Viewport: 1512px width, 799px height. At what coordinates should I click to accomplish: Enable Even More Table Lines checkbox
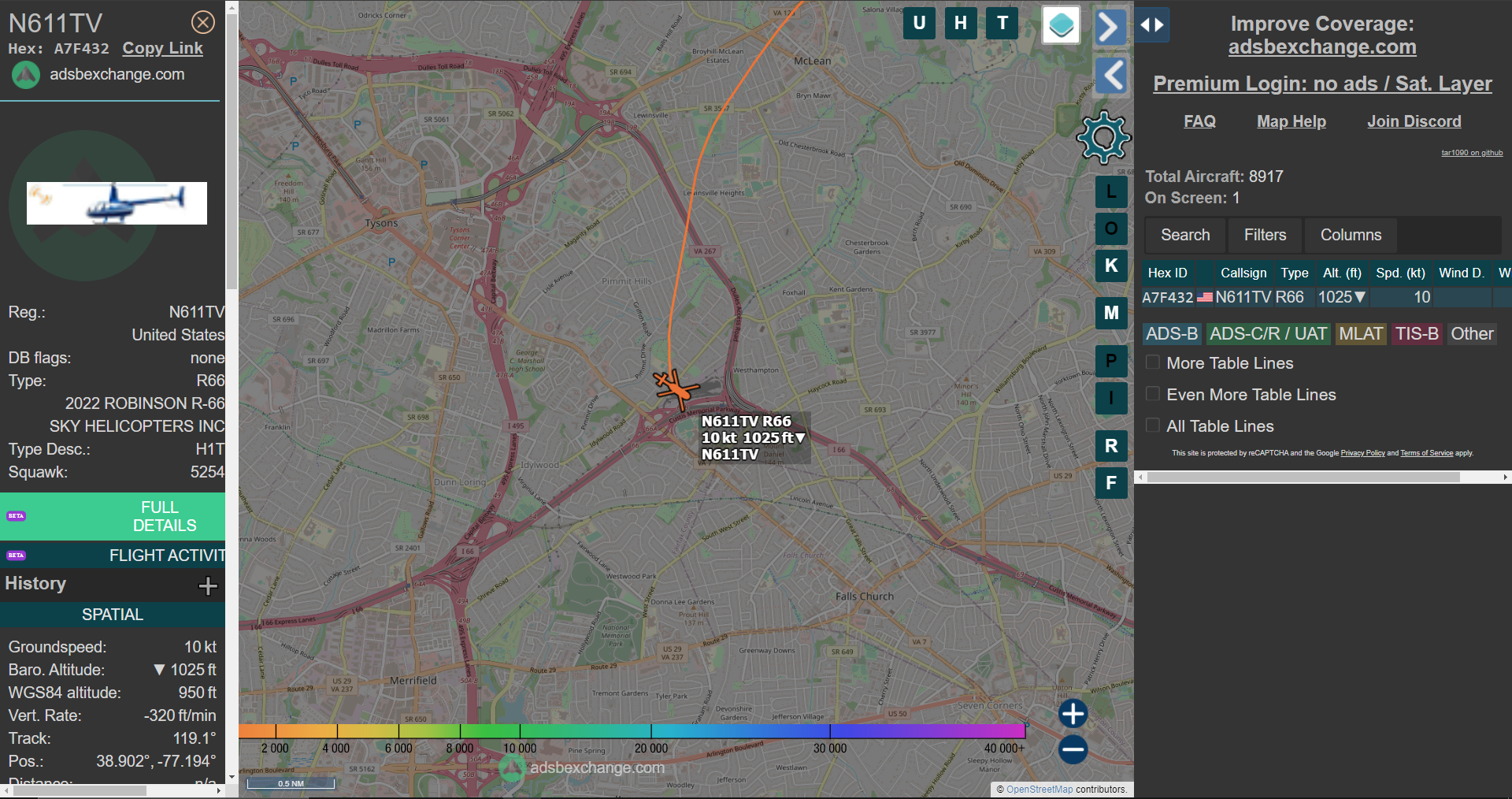[x=1152, y=394]
